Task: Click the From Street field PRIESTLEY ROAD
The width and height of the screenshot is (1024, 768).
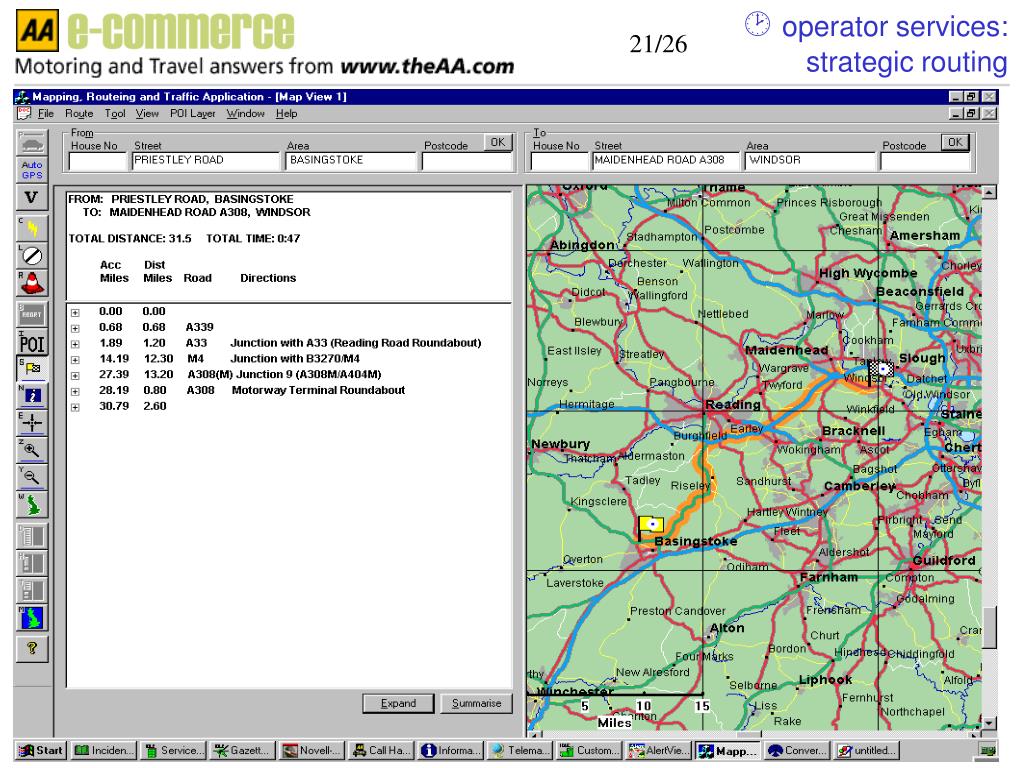Action: pos(206,161)
